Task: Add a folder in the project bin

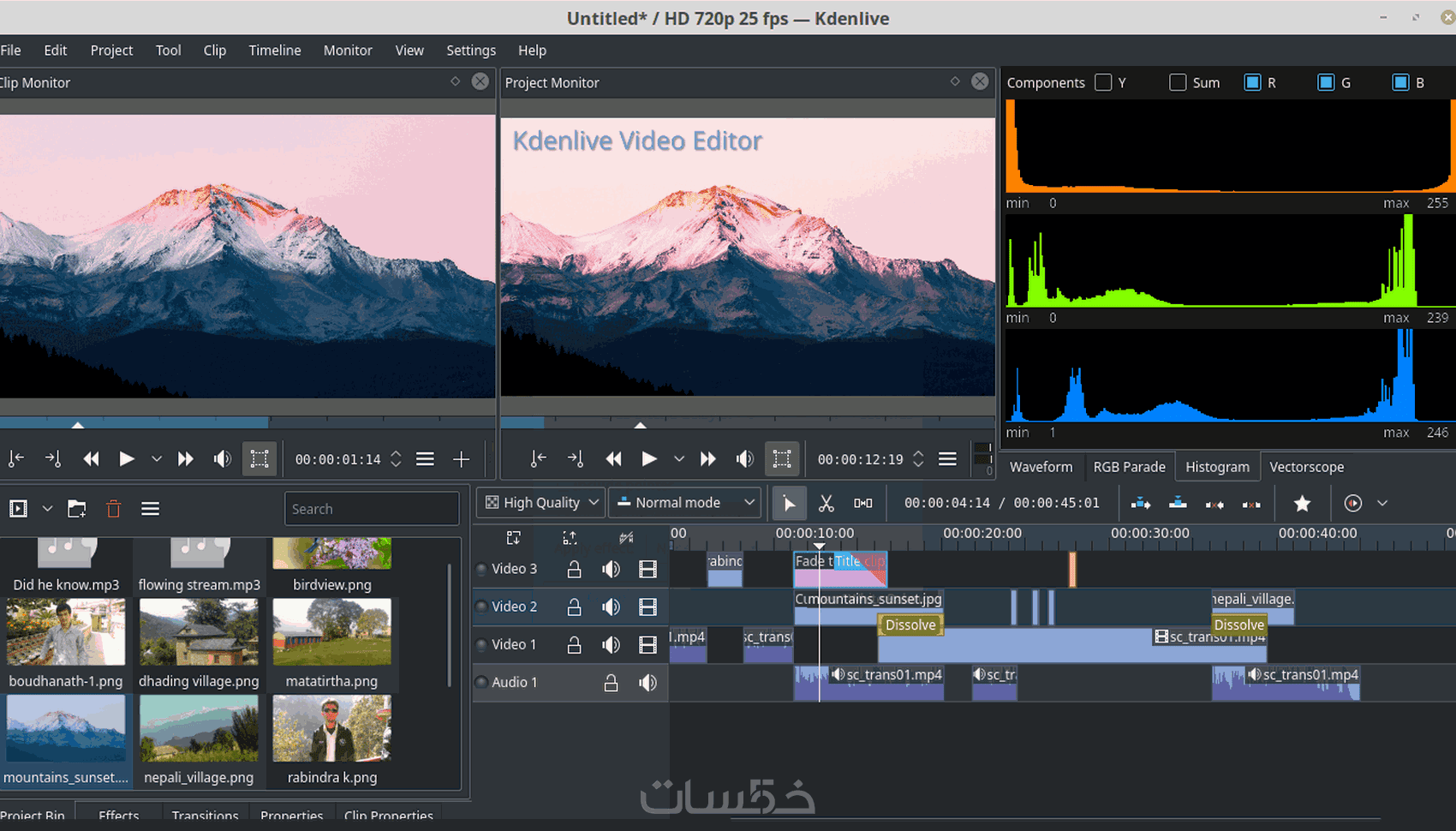Action: tap(77, 509)
